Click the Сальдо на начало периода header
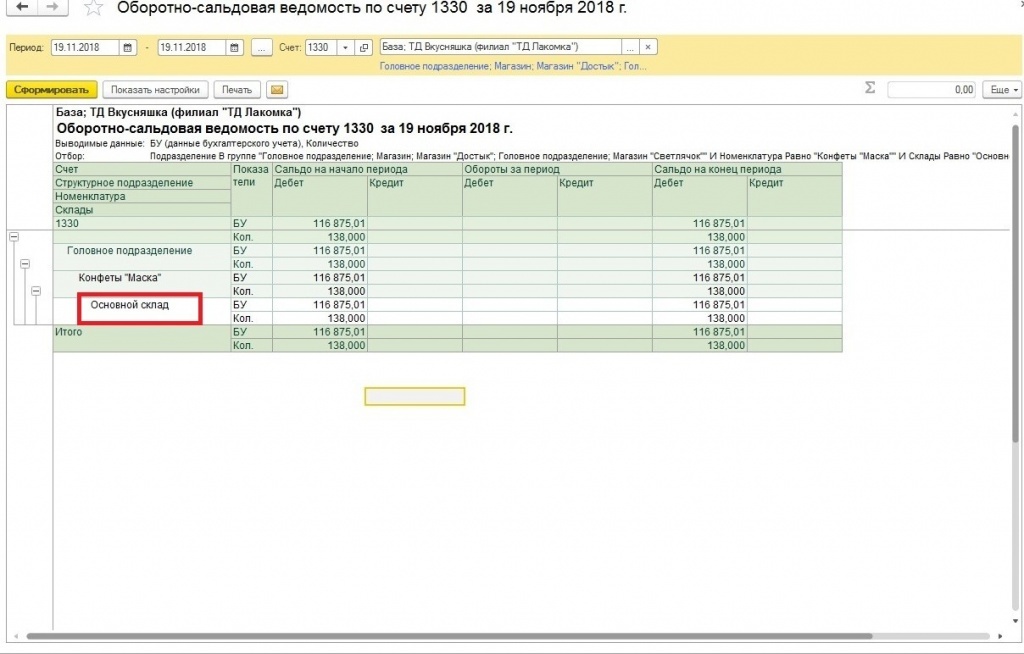 tap(367, 169)
